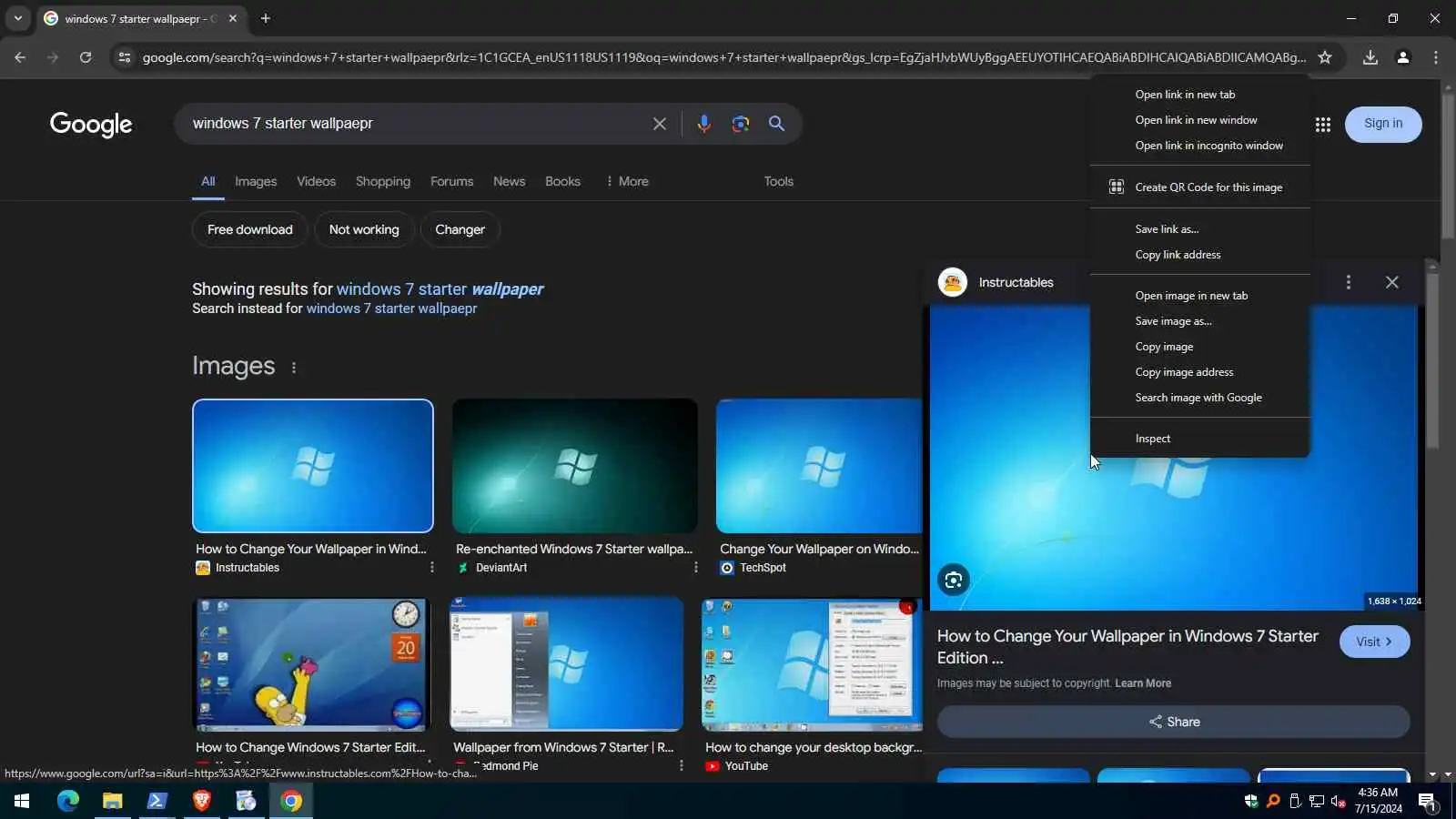Close the Instructables image preview panel
The width and height of the screenshot is (1456, 819).
point(1392,282)
